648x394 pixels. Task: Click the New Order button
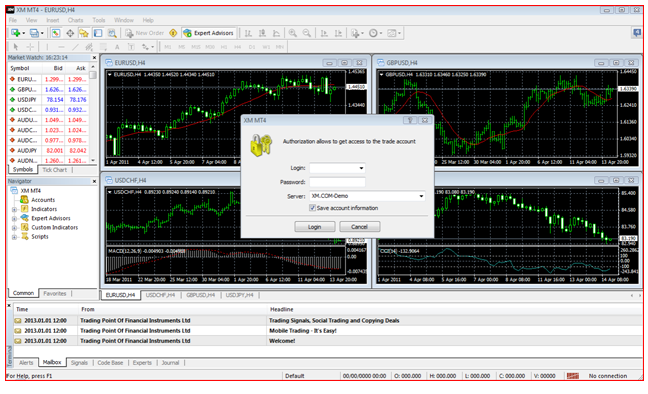[145, 33]
